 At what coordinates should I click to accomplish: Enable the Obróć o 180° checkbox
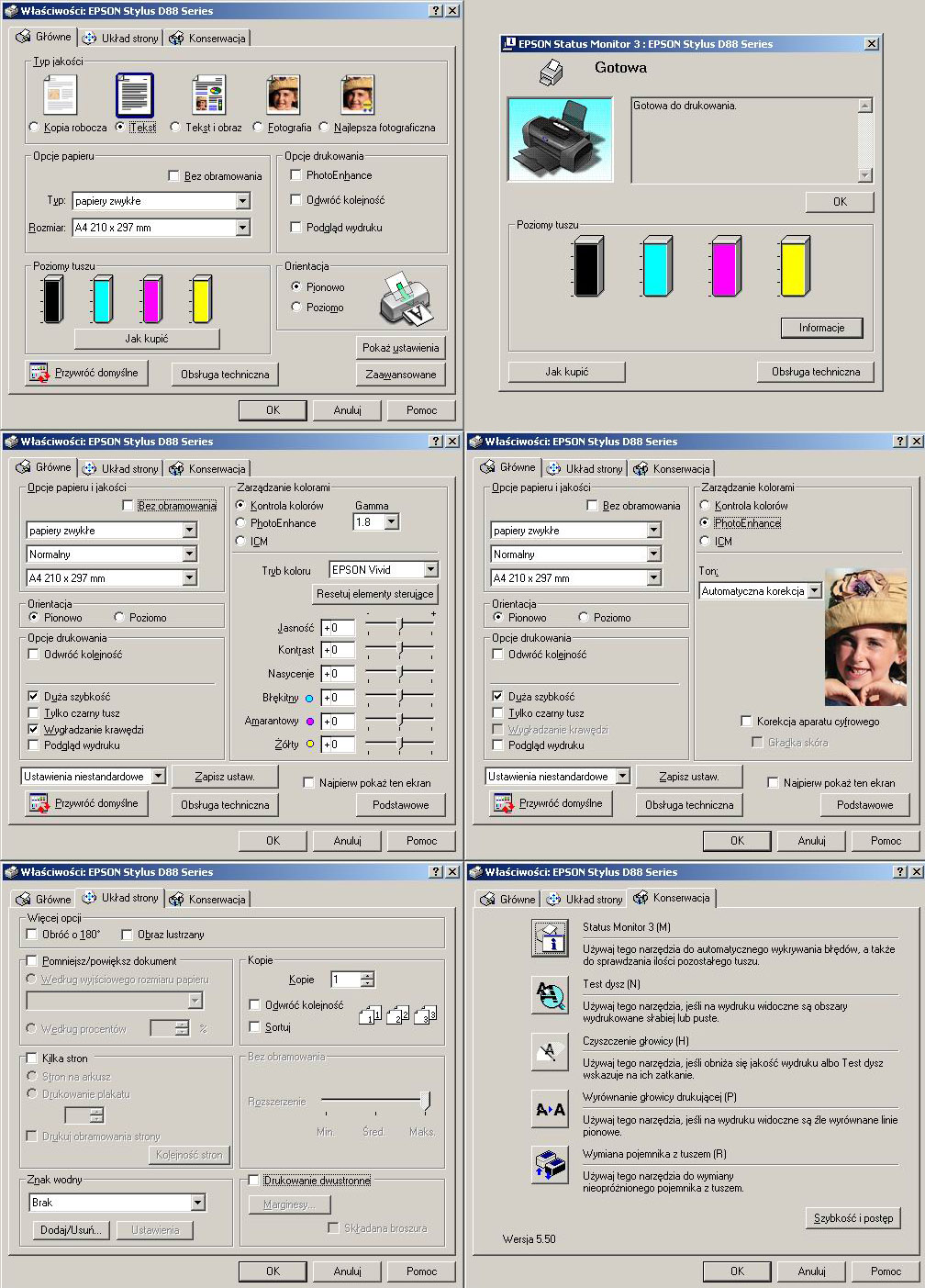[x=32, y=935]
